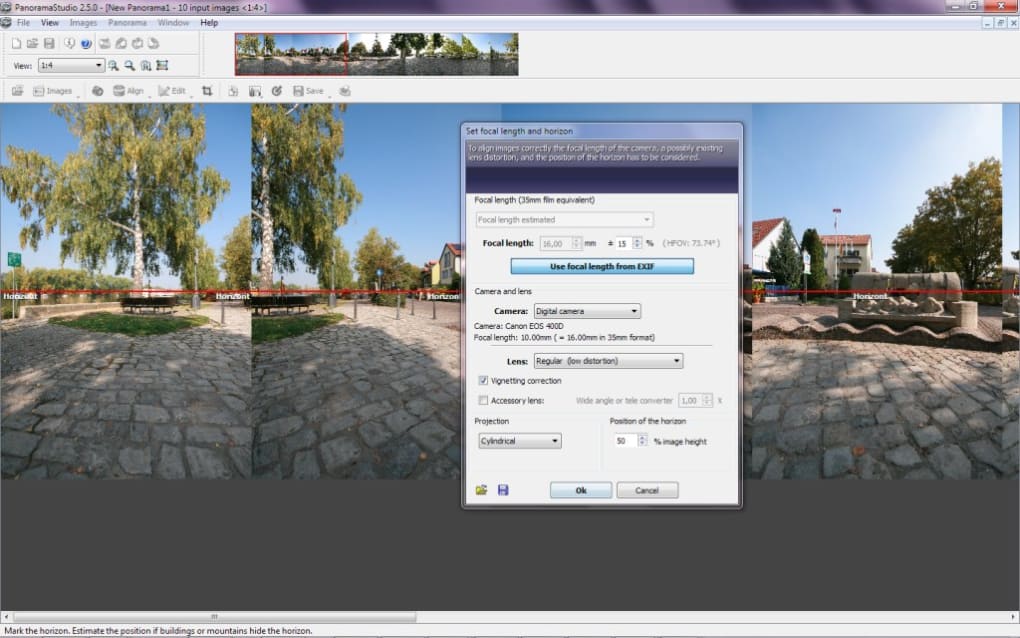Enable the Accessory lens checkbox
1020x638 pixels.
coord(483,401)
